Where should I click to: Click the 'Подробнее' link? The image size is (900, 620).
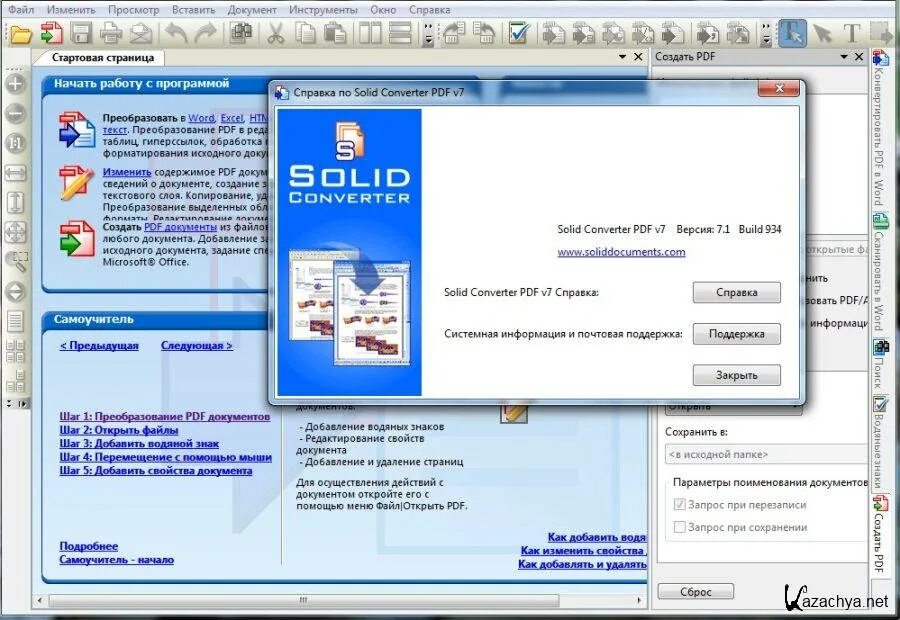[88, 546]
